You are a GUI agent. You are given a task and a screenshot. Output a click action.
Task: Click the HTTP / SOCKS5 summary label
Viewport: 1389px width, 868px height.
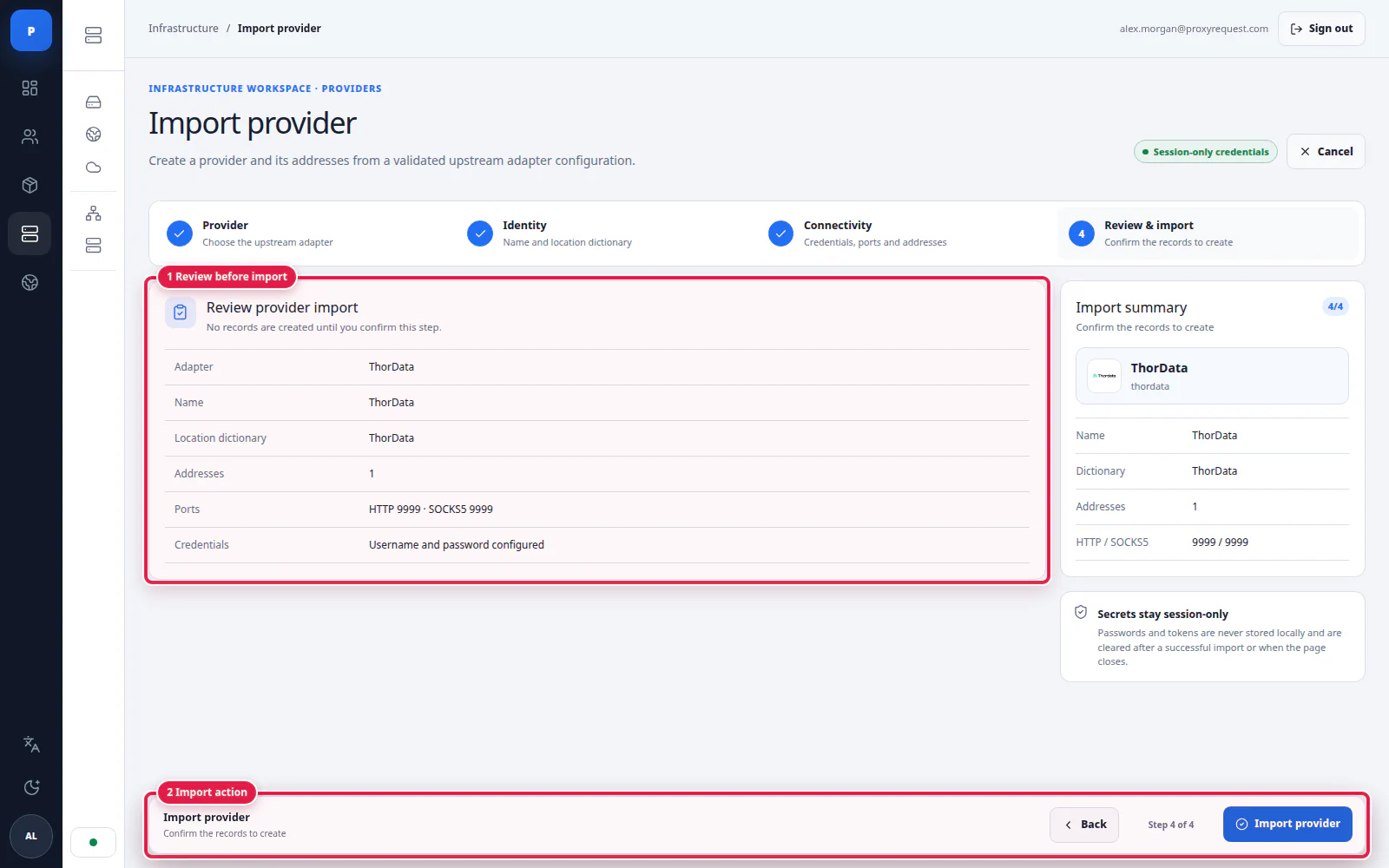pyautogui.click(x=1112, y=542)
